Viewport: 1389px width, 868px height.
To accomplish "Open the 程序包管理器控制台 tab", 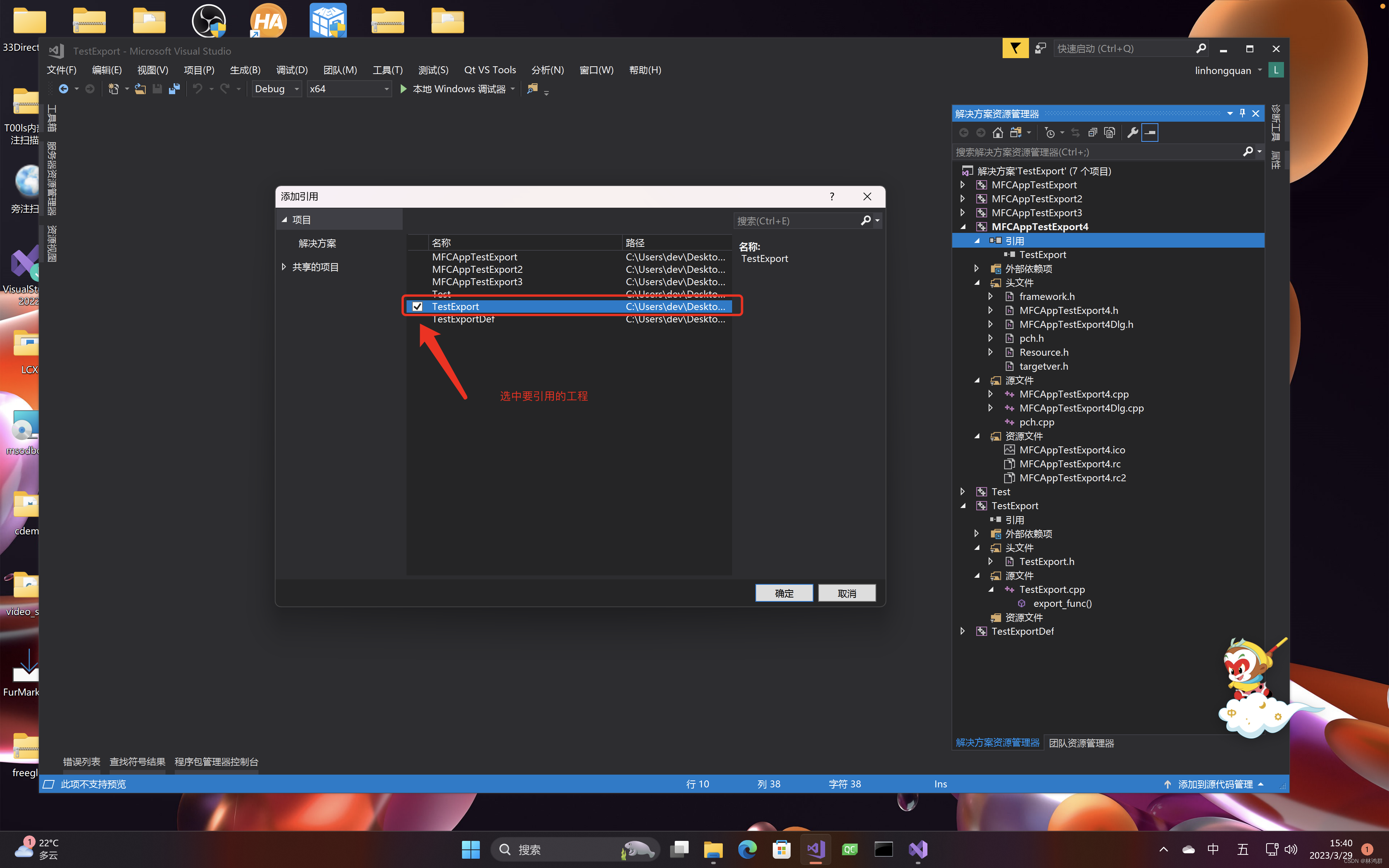I will (216, 762).
